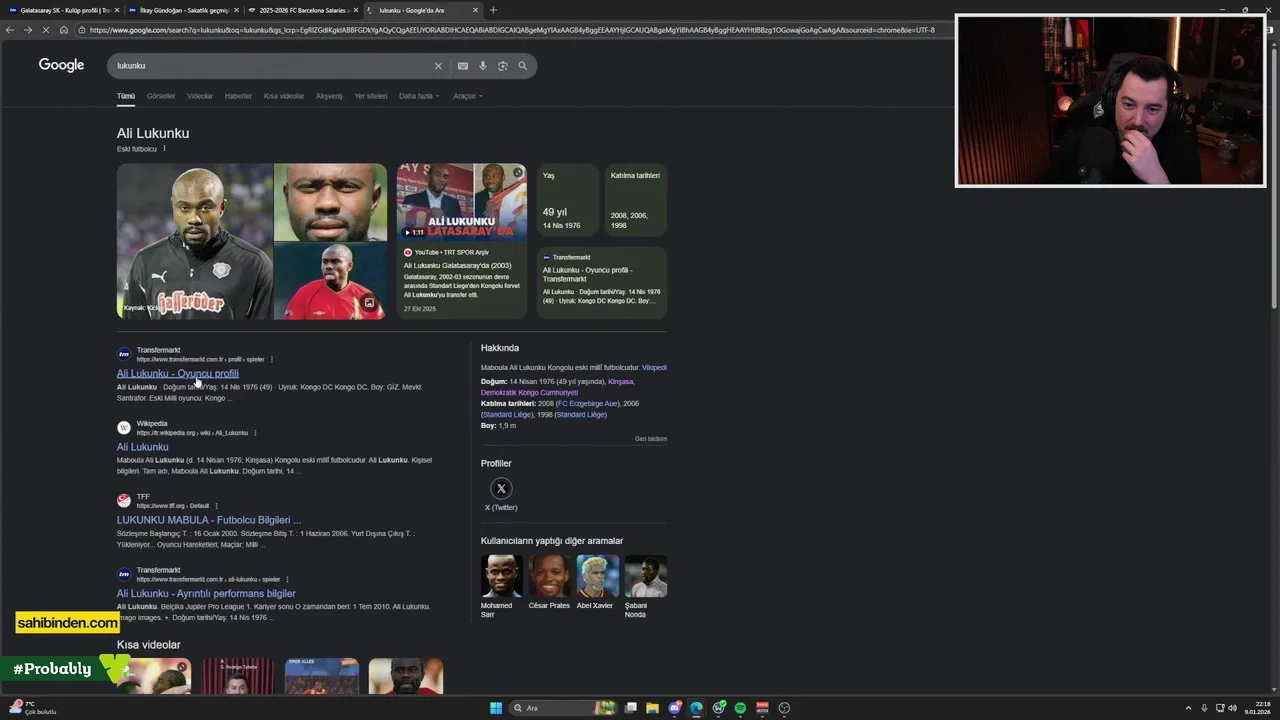1280x720 pixels.
Task: Open Vikipedi link in Hakkında panel
Action: (x=654, y=367)
